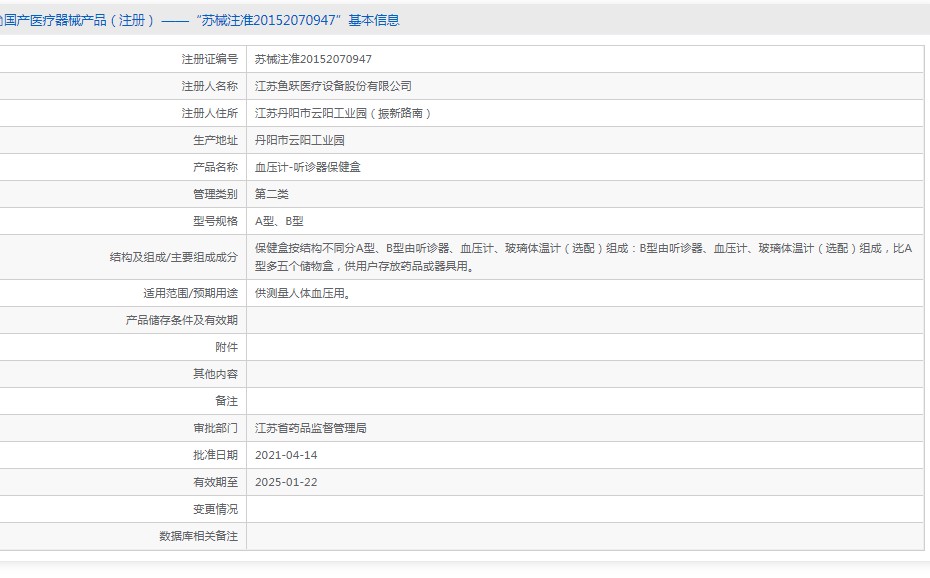Select category value 第二类
The image size is (930, 578).
click(272, 194)
